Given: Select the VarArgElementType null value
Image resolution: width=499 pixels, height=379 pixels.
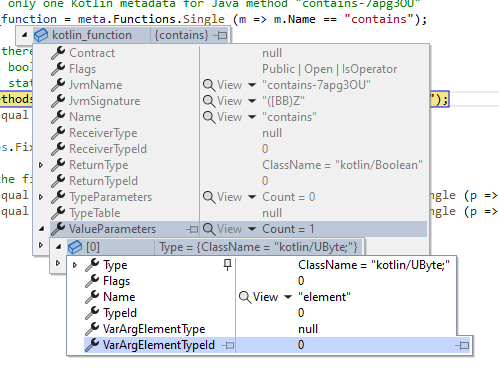Looking at the screenshot, I should [308, 329].
